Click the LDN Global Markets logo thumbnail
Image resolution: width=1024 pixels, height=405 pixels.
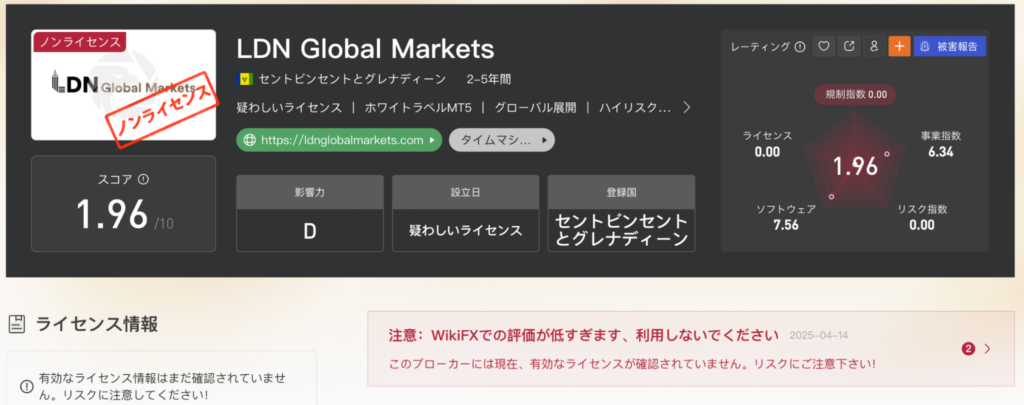click(x=123, y=85)
